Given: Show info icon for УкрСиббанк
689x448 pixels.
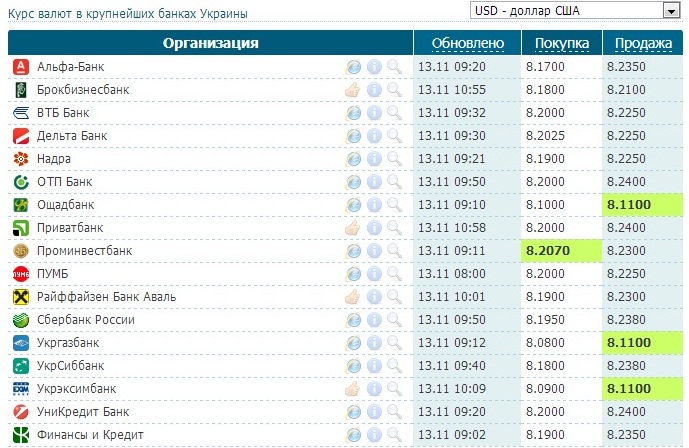Looking at the screenshot, I should 374,365.
